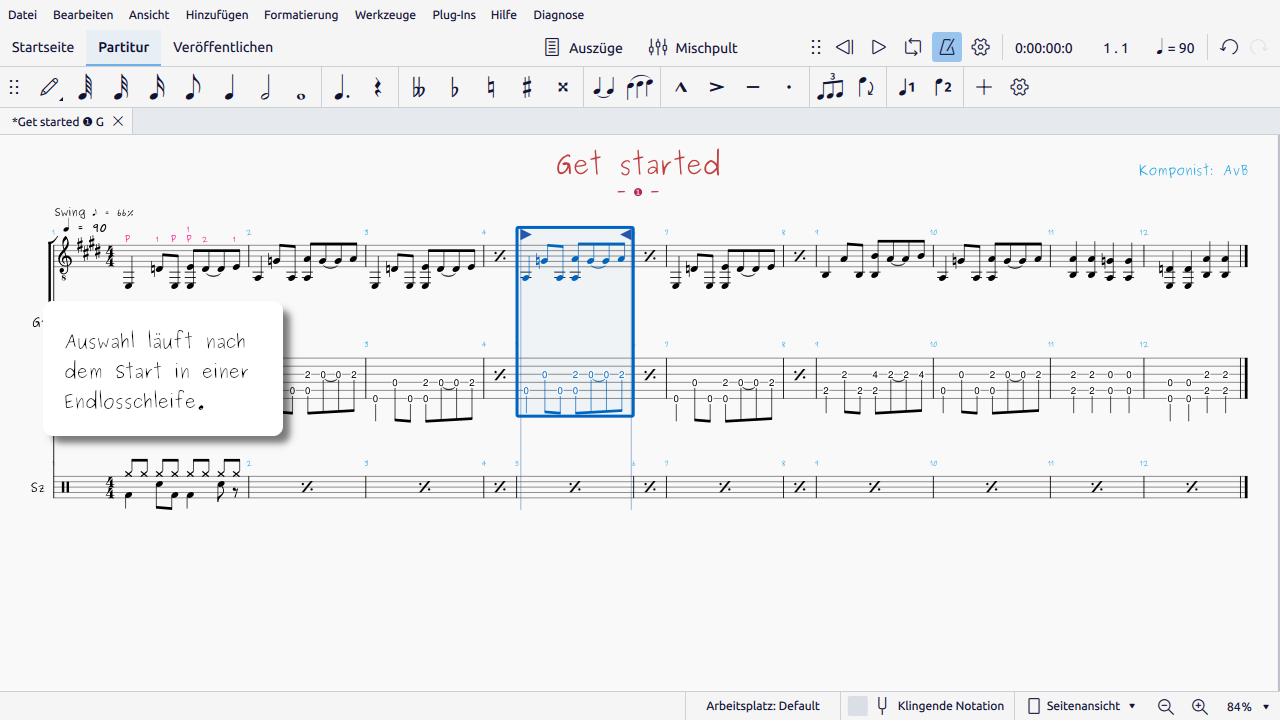Select the whole note duration

301,88
